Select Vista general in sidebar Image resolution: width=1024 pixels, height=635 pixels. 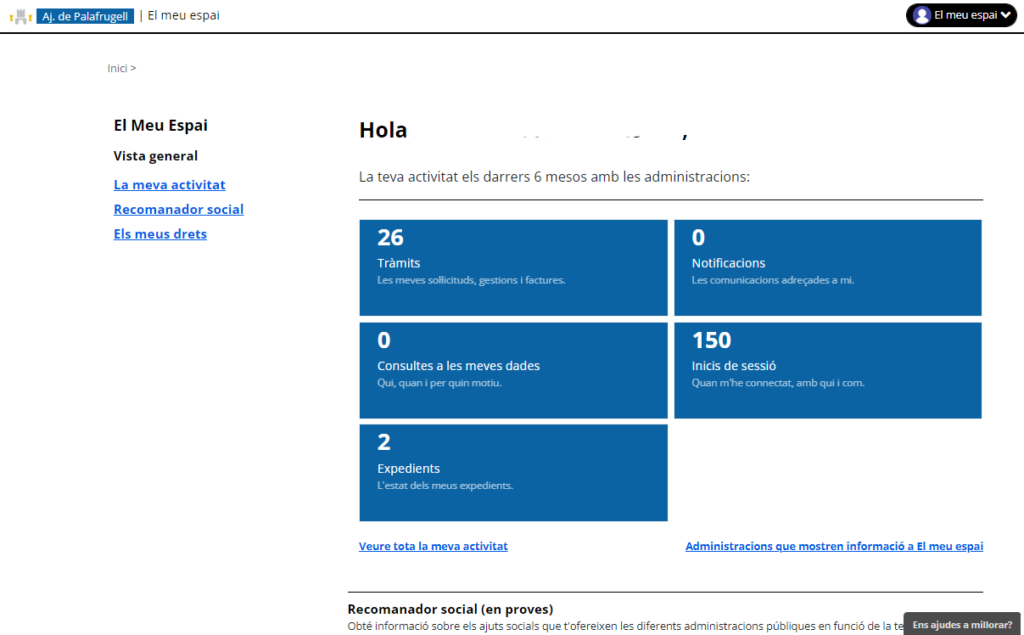155,156
